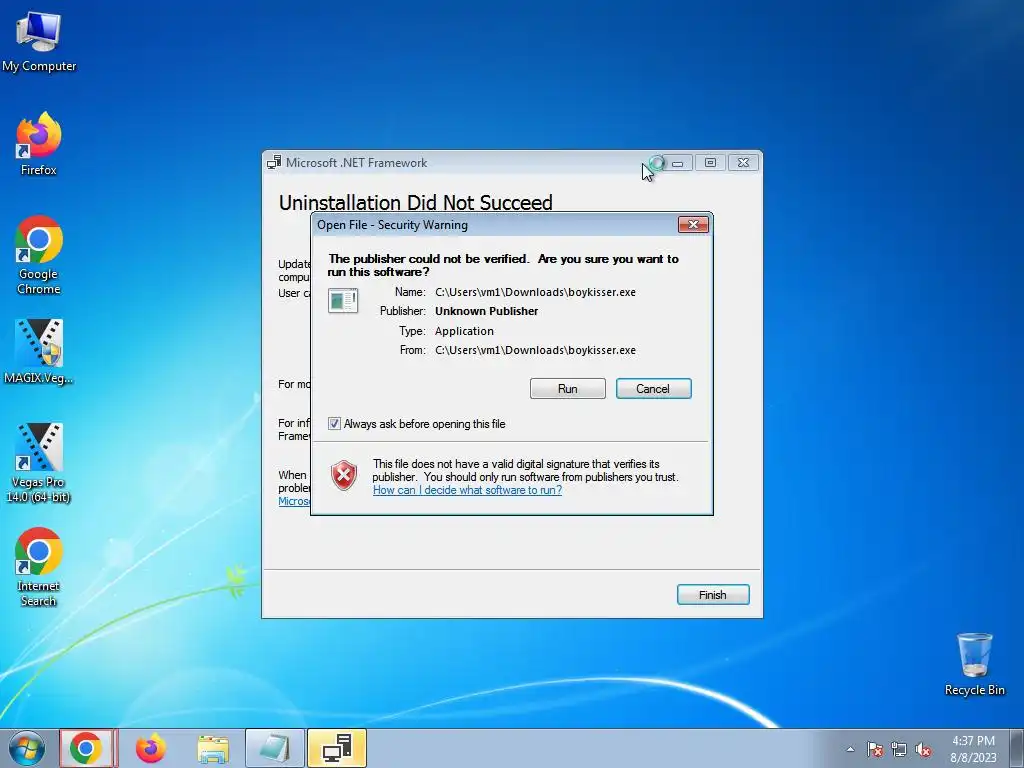
Task: Open Windows Explorer from the taskbar
Action: [x=213, y=748]
